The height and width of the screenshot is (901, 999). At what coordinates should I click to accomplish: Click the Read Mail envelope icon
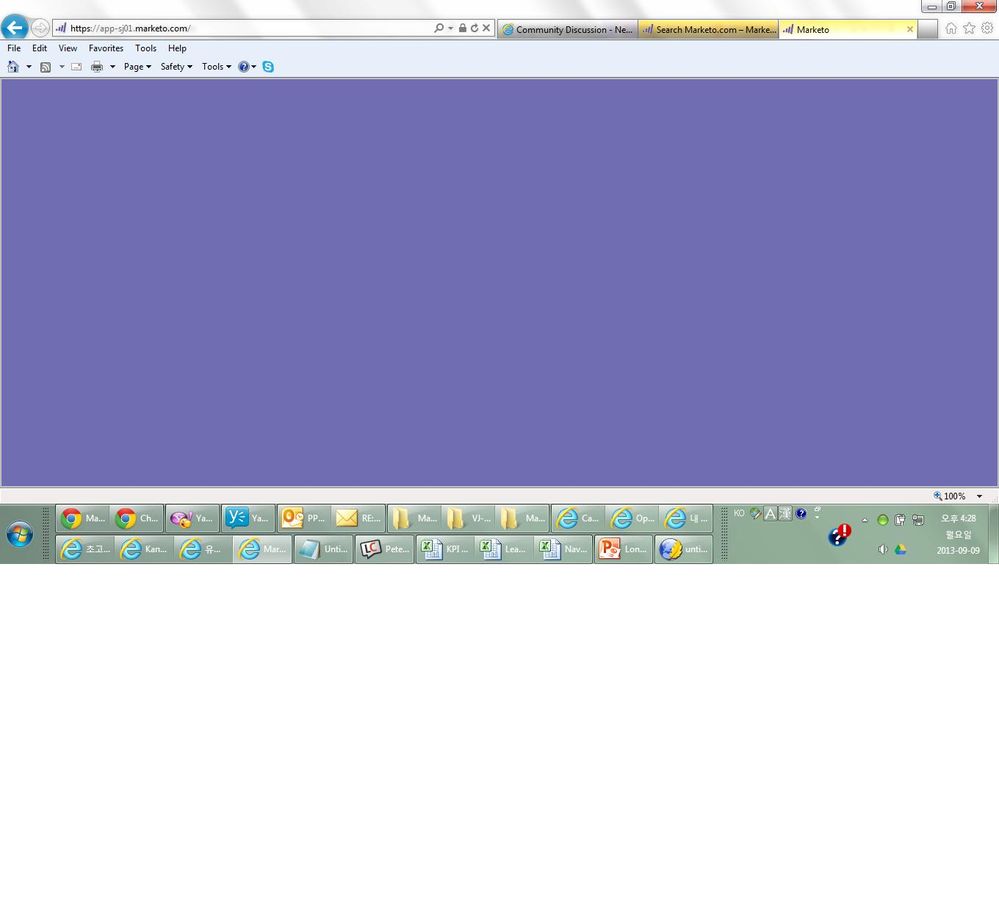(x=76, y=67)
